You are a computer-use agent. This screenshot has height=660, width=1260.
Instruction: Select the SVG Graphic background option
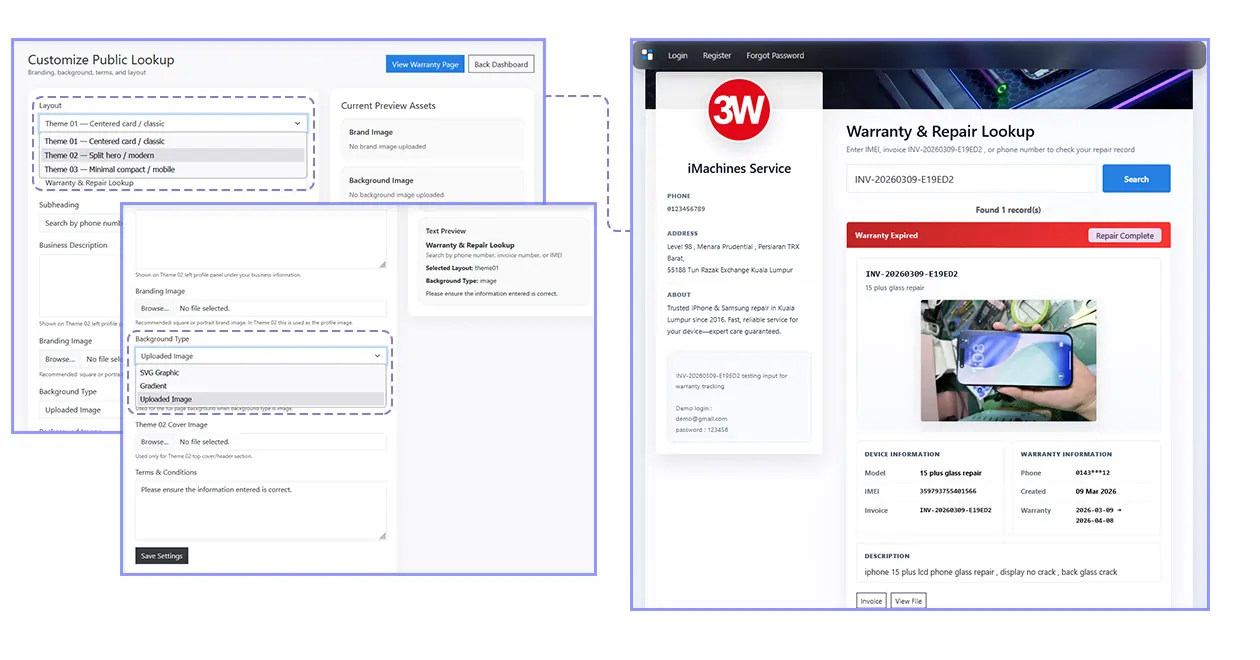pyautogui.click(x=260, y=373)
